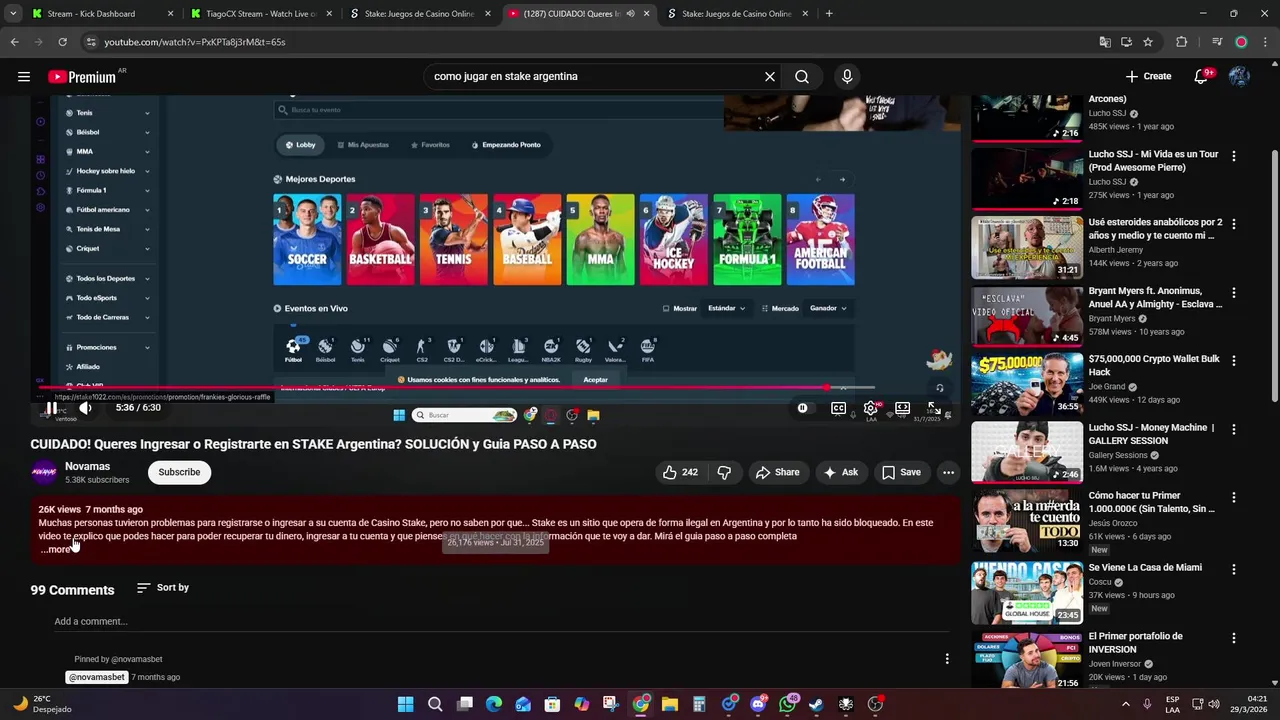Share the video
Image resolution: width=1280 pixels, height=720 pixels.
(777, 472)
